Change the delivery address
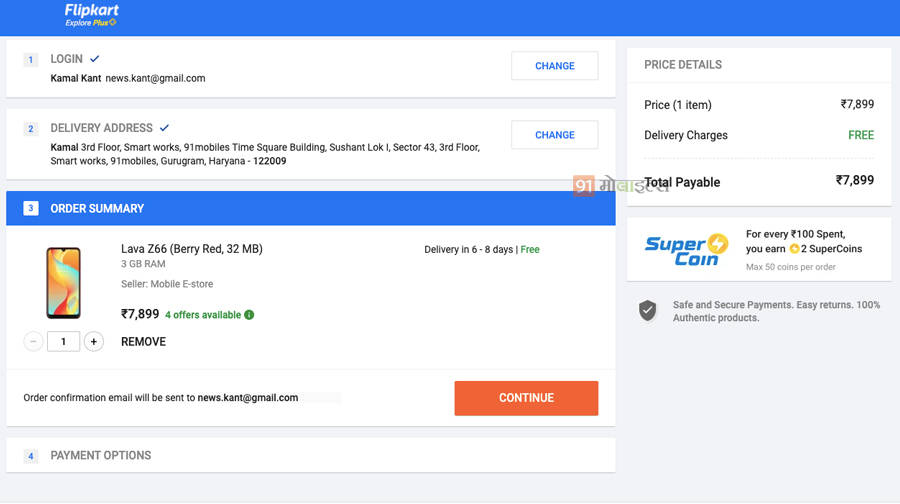This screenshot has height=504, width=900. tap(554, 135)
